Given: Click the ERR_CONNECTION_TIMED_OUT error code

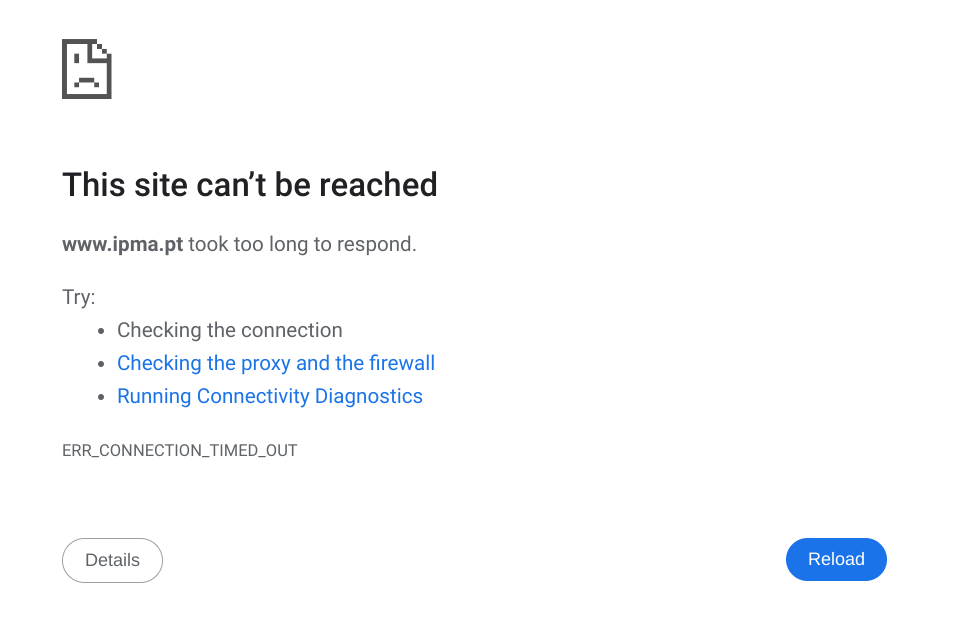Looking at the screenshot, I should pyautogui.click(x=180, y=450).
